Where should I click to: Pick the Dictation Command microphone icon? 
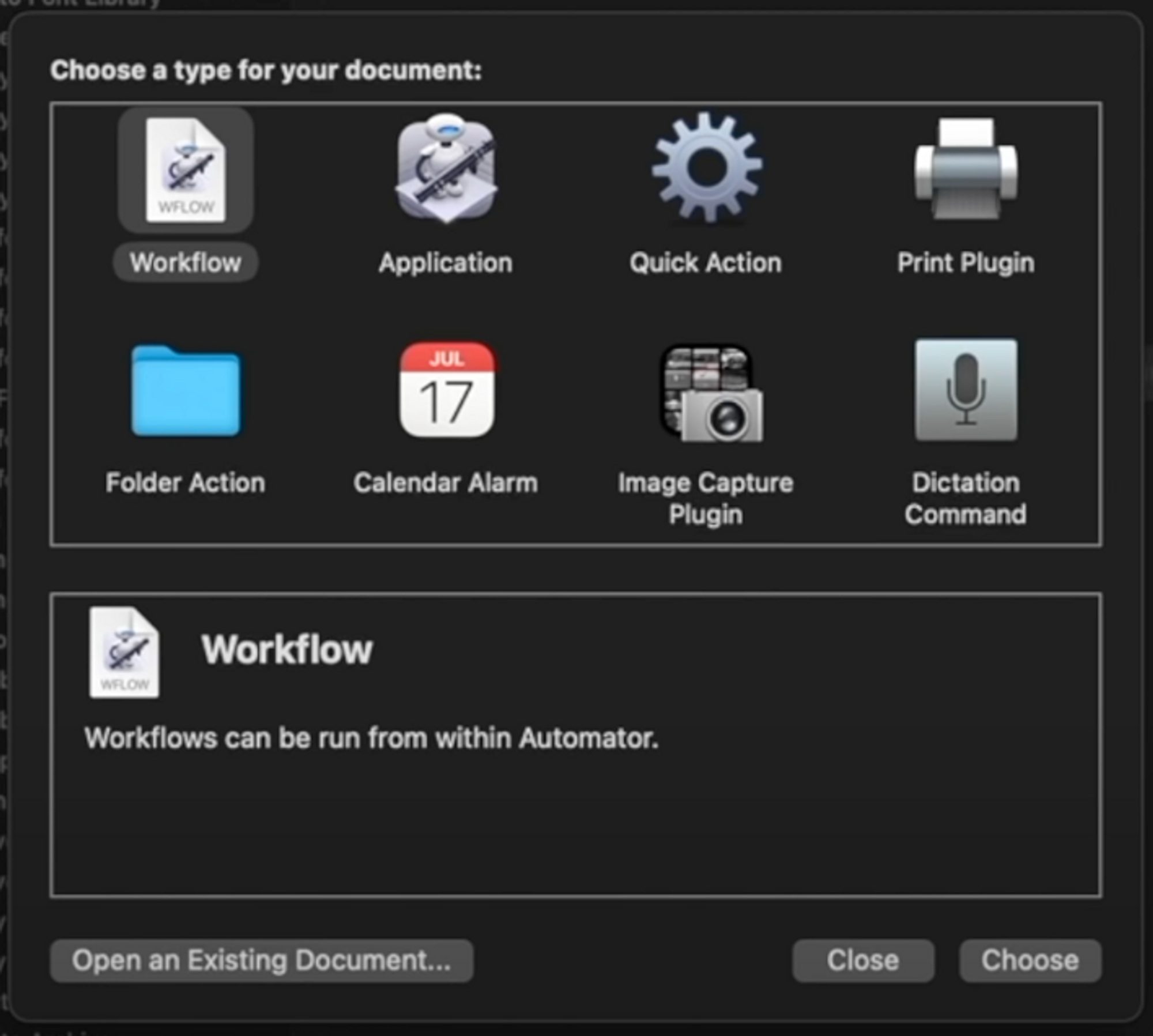pos(966,390)
